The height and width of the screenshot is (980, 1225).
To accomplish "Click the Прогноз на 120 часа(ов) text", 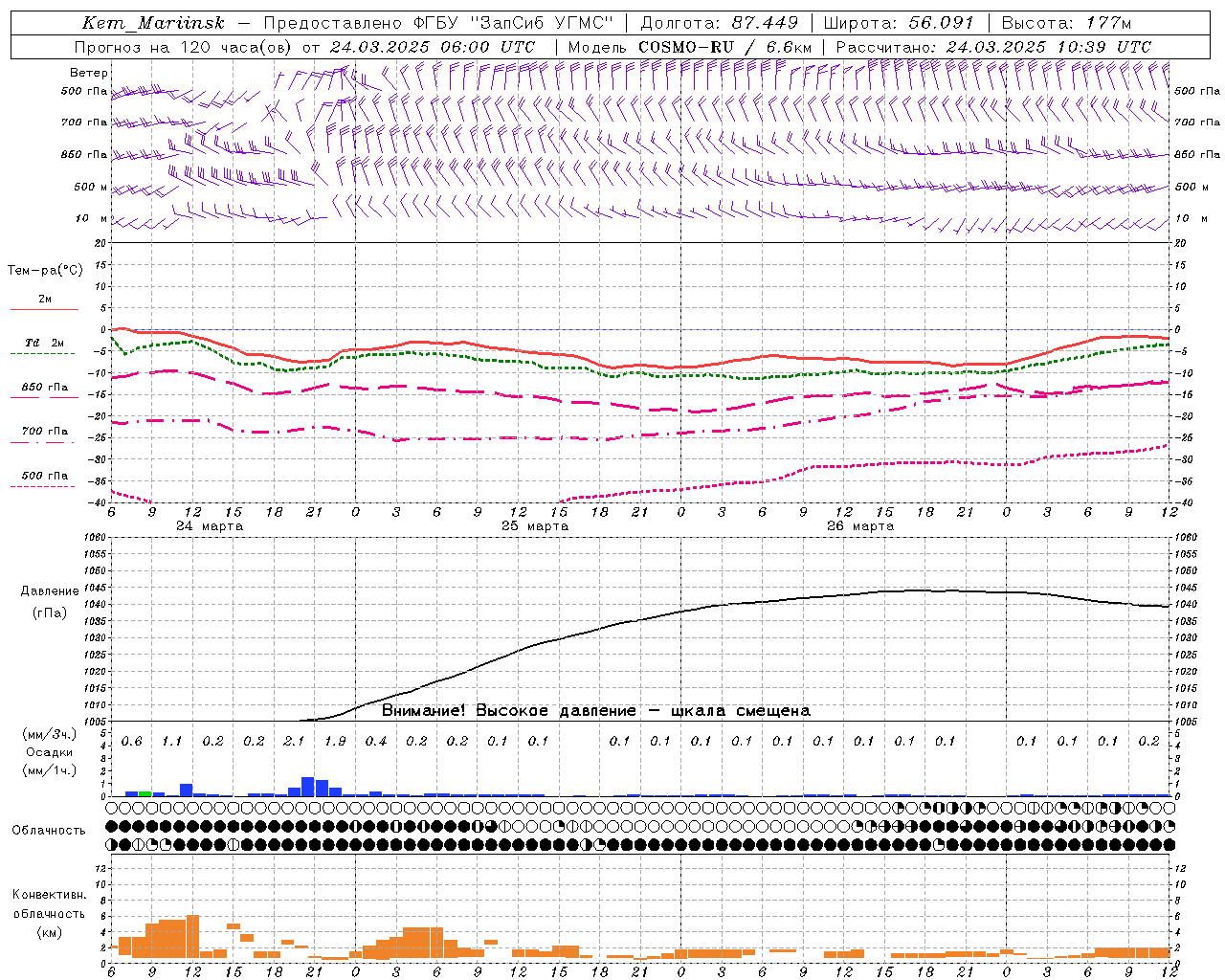I will pyautogui.click(x=184, y=47).
